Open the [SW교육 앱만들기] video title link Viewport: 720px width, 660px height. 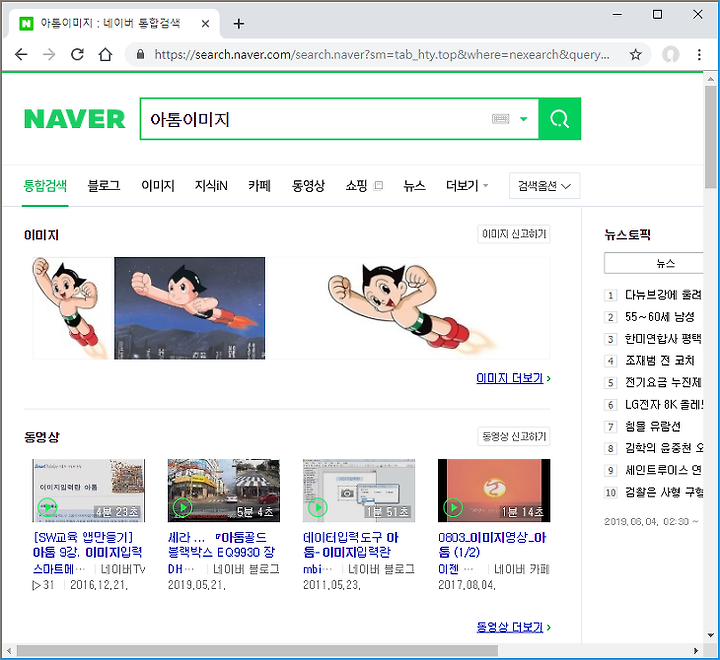coord(87,545)
